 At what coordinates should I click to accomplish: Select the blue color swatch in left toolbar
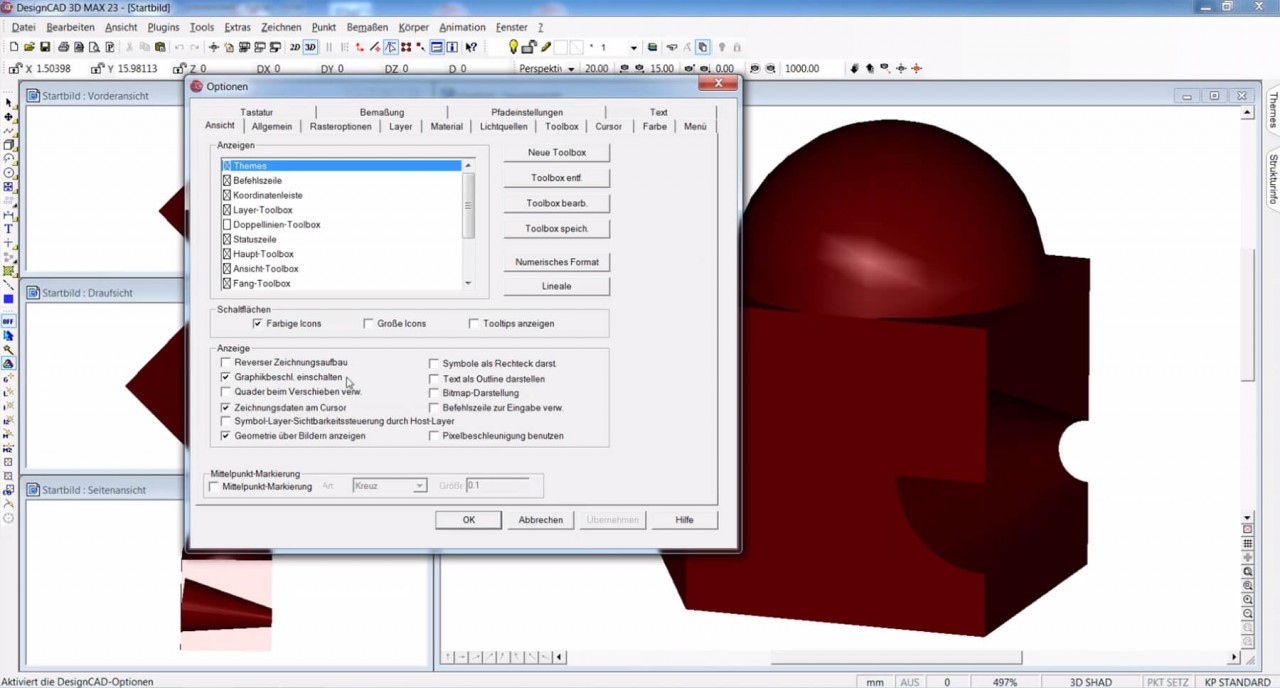tap(8, 300)
